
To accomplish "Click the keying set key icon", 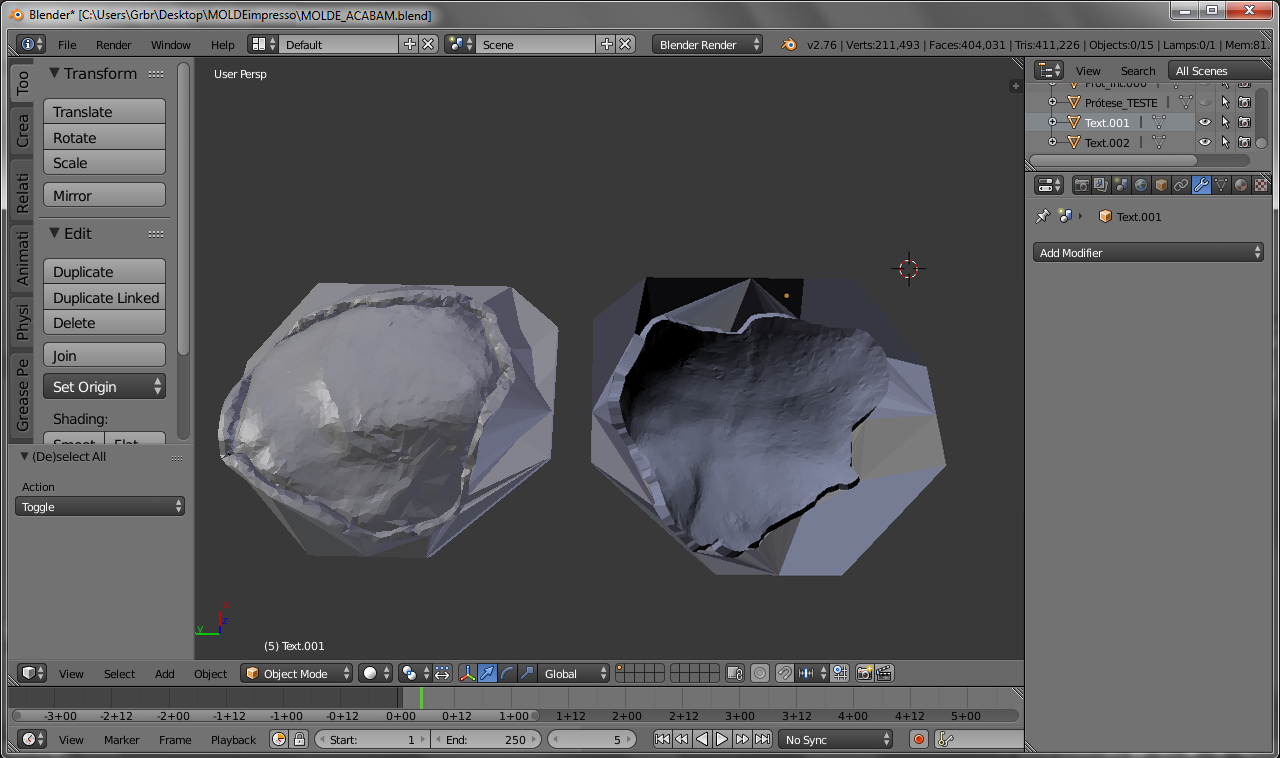I will pos(946,739).
